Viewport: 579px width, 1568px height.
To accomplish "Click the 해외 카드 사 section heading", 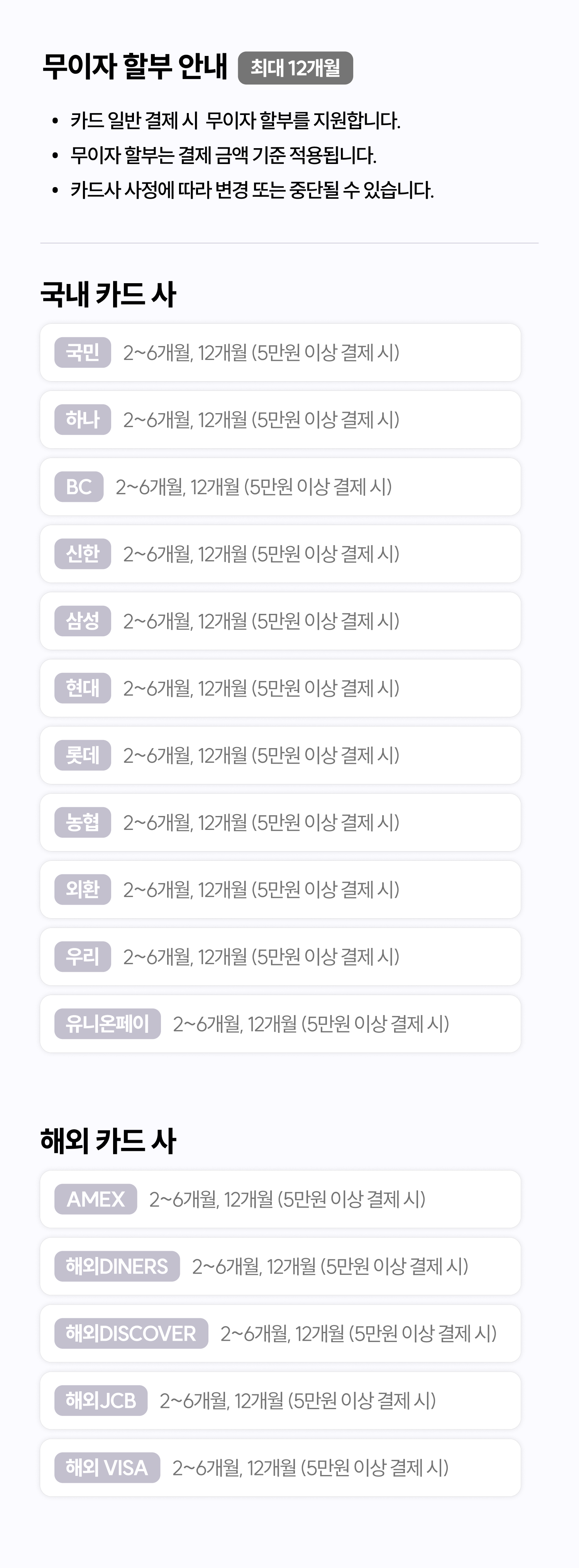I will [108, 1140].
